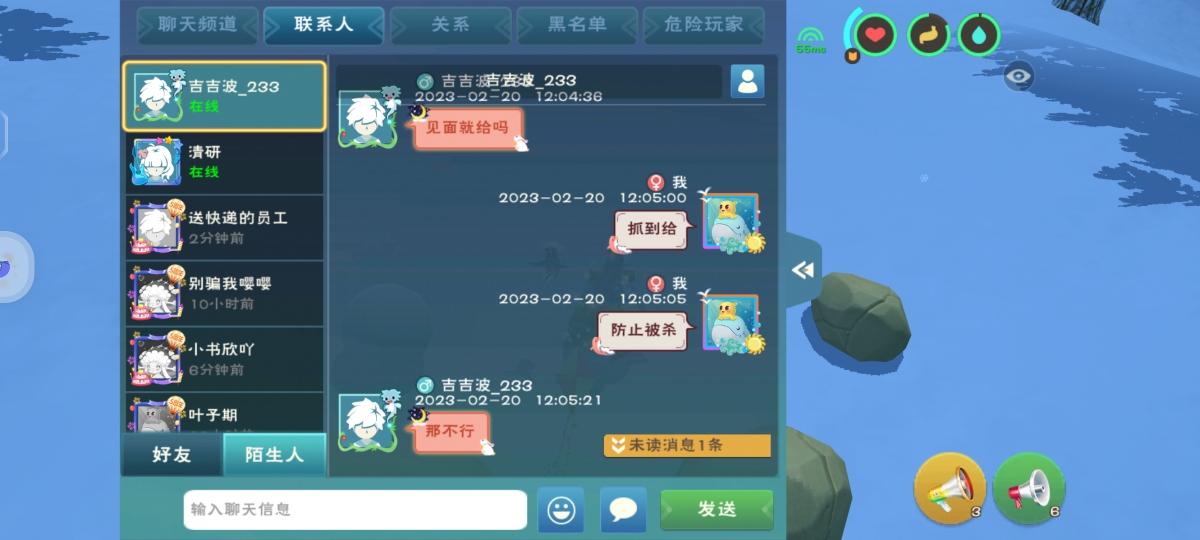Open chat with 送快递的员工
Screen dimensions: 1200x540
pos(225,227)
